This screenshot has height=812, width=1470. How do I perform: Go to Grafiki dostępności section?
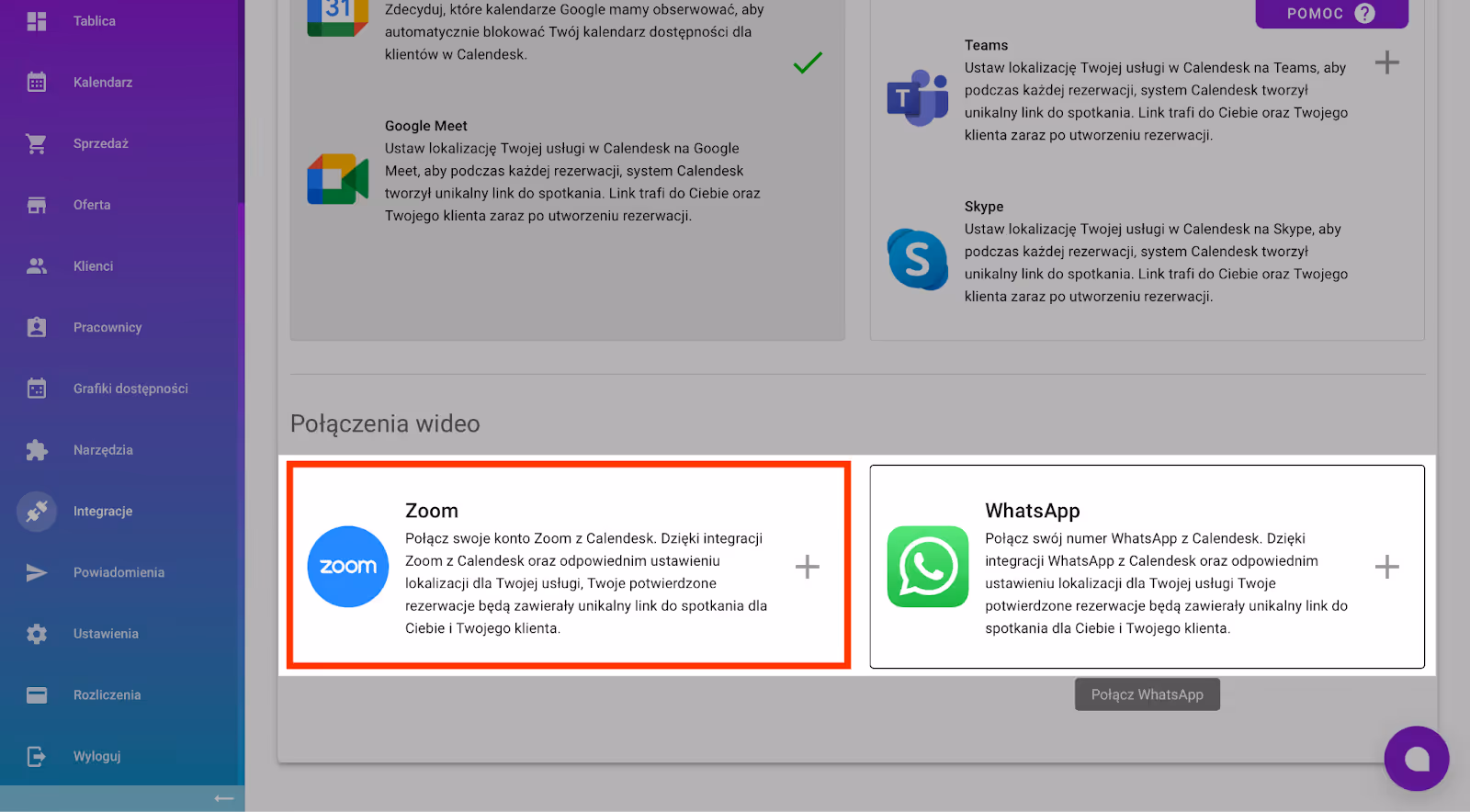pos(130,389)
